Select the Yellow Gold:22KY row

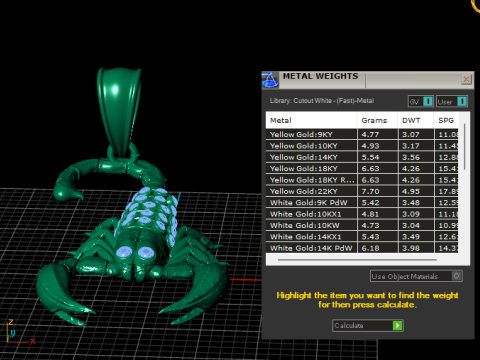[362, 191]
